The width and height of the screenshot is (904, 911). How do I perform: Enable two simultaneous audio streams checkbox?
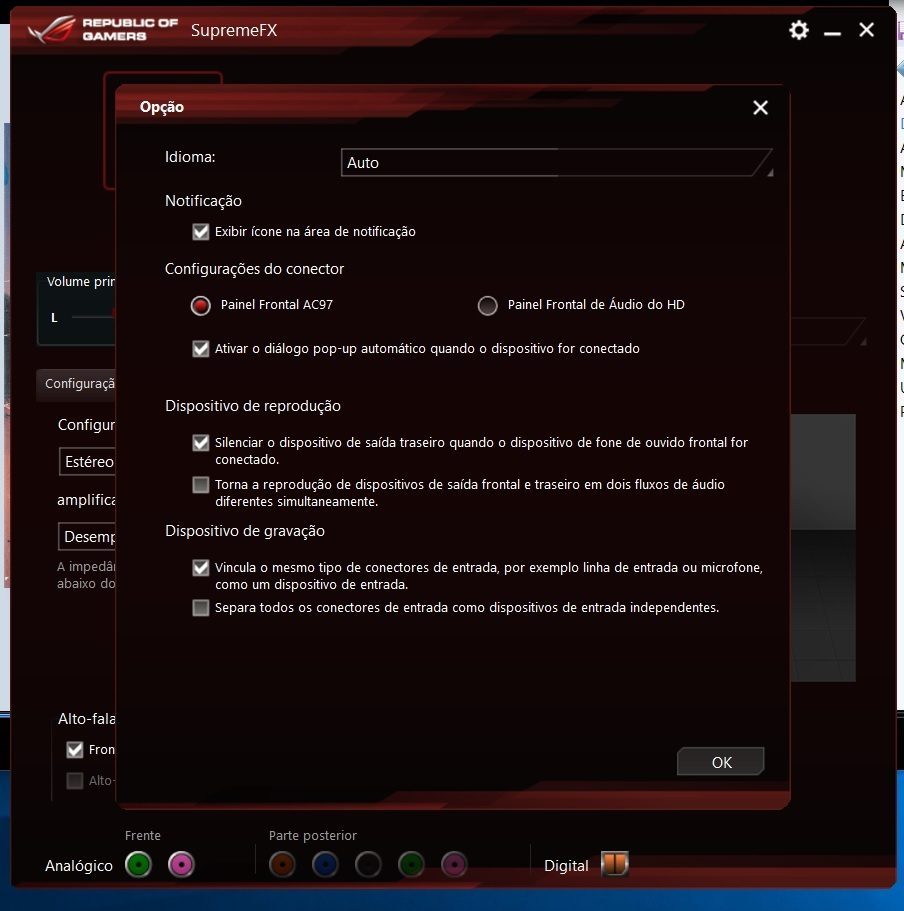(201, 485)
